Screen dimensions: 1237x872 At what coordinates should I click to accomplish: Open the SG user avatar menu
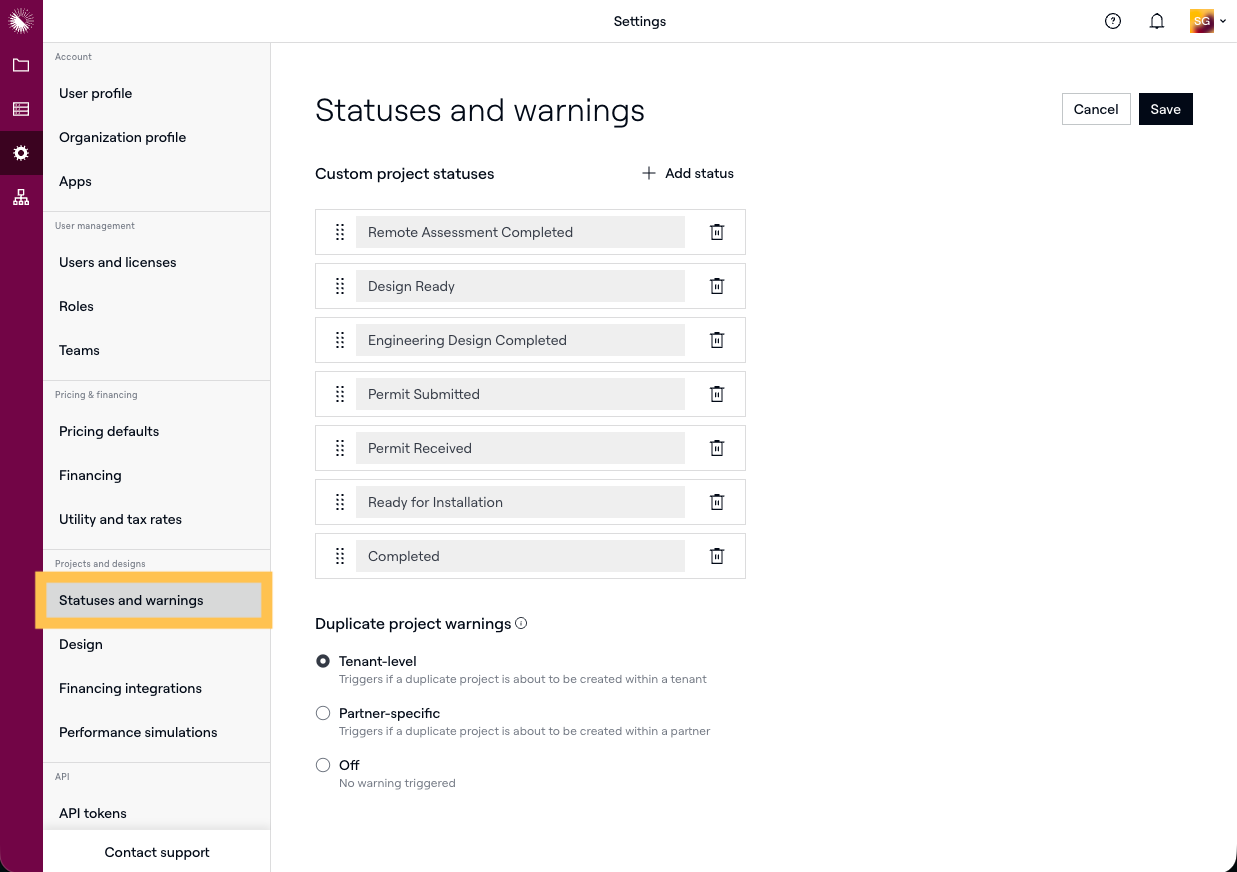click(1208, 21)
